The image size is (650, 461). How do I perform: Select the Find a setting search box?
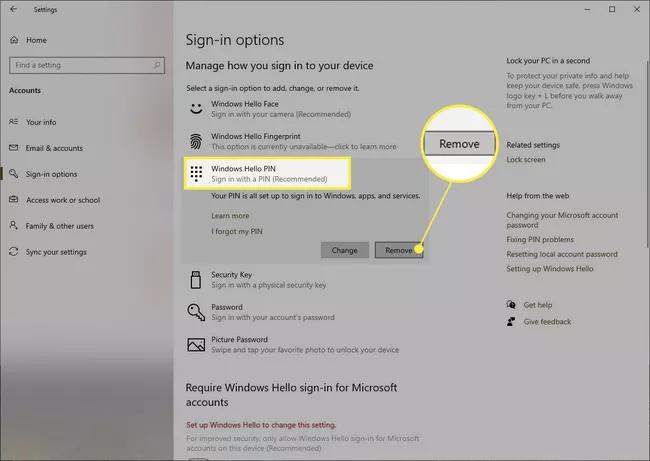pyautogui.click(x=87, y=66)
